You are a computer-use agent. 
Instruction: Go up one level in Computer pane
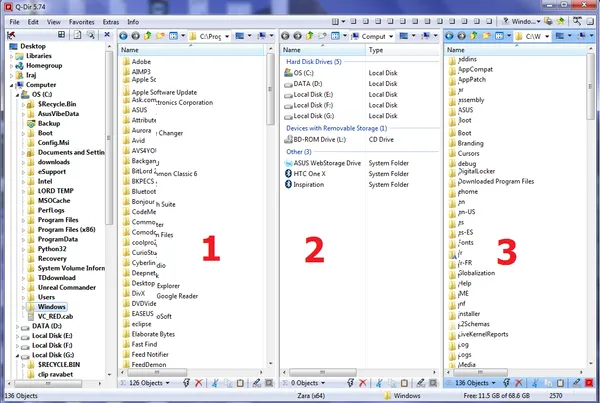pyautogui.click(x=310, y=36)
